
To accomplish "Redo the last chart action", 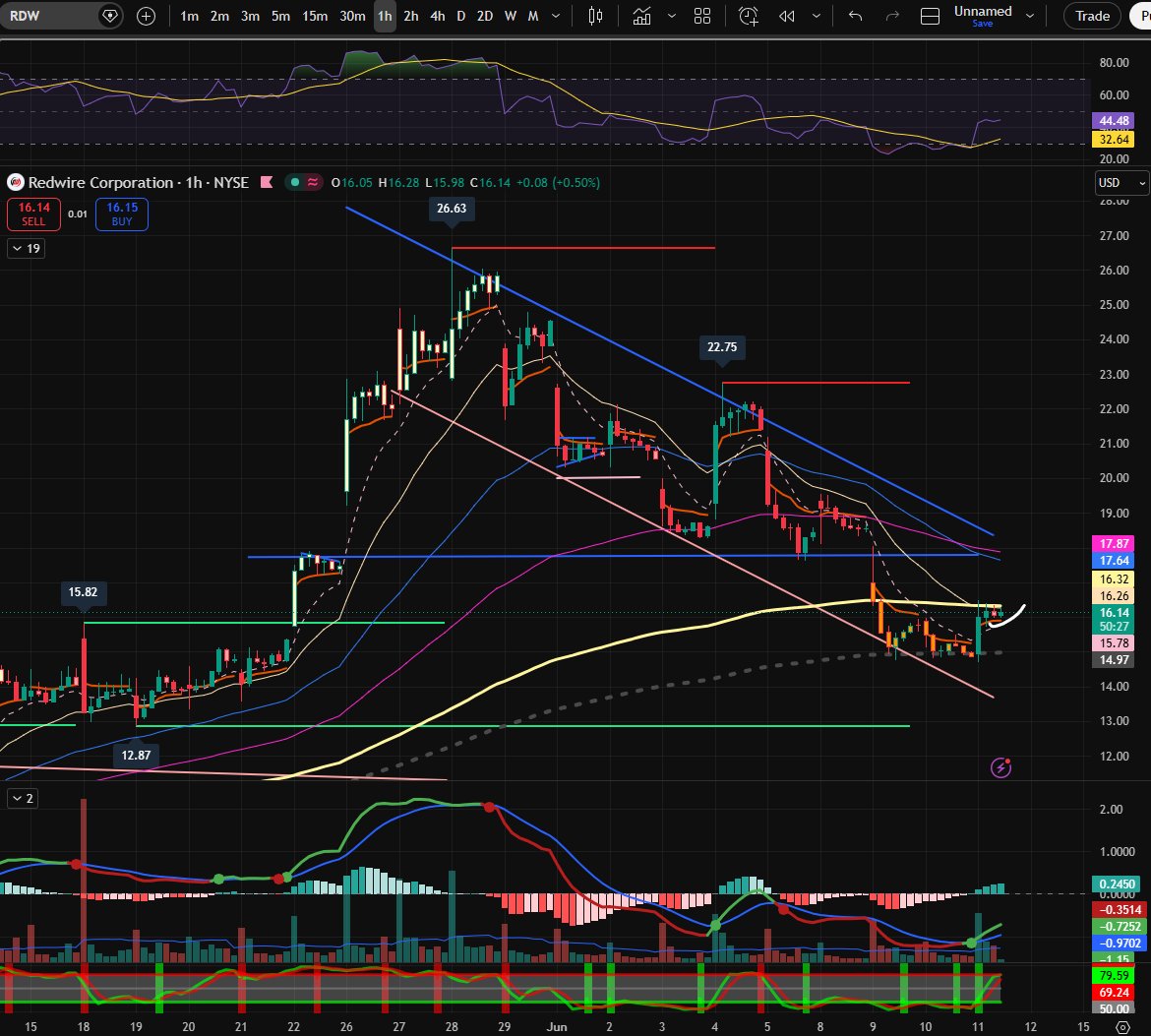I will click(x=892, y=16).
